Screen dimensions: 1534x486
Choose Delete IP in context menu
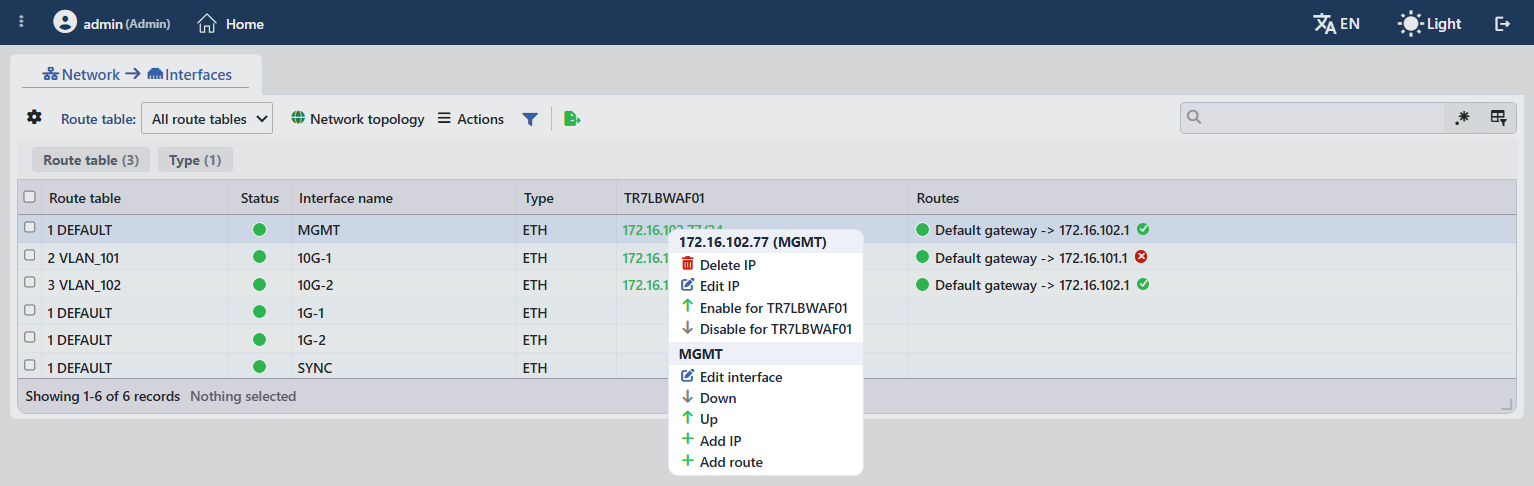pyautogui.click(x=766, y=265)
